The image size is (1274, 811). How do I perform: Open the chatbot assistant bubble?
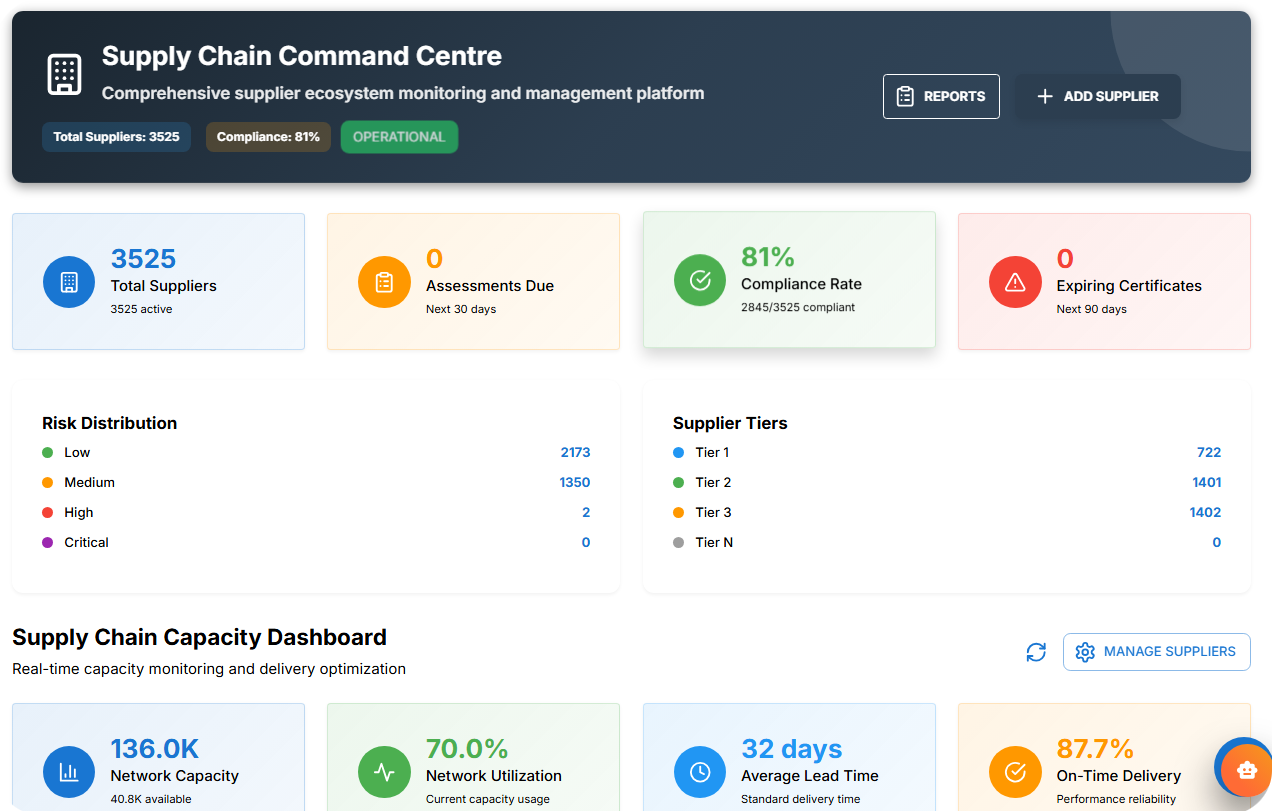point(1245,768)
